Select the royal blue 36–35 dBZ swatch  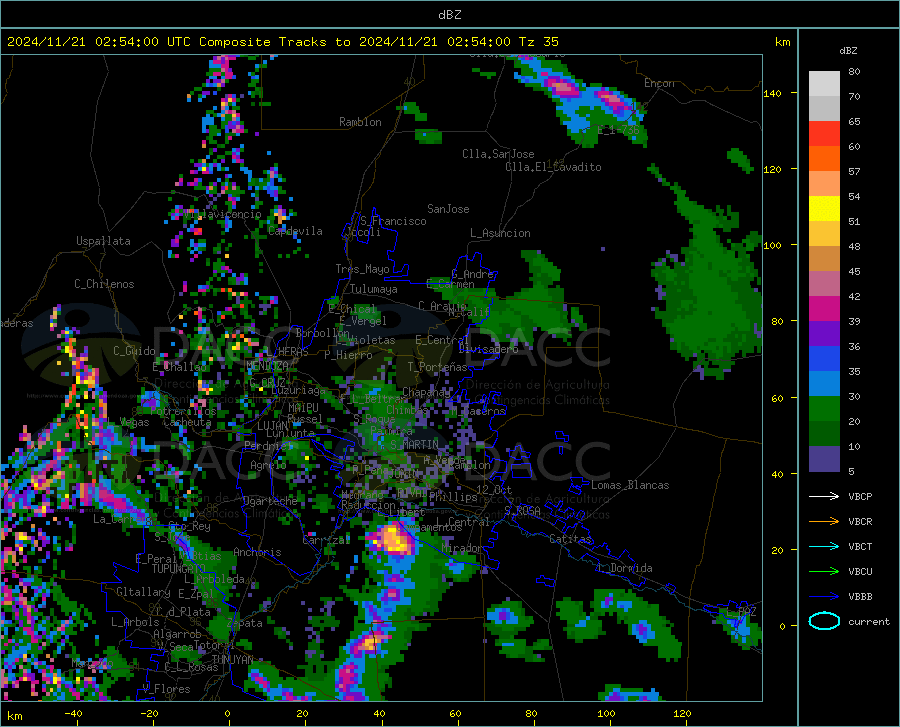(824, 359)
